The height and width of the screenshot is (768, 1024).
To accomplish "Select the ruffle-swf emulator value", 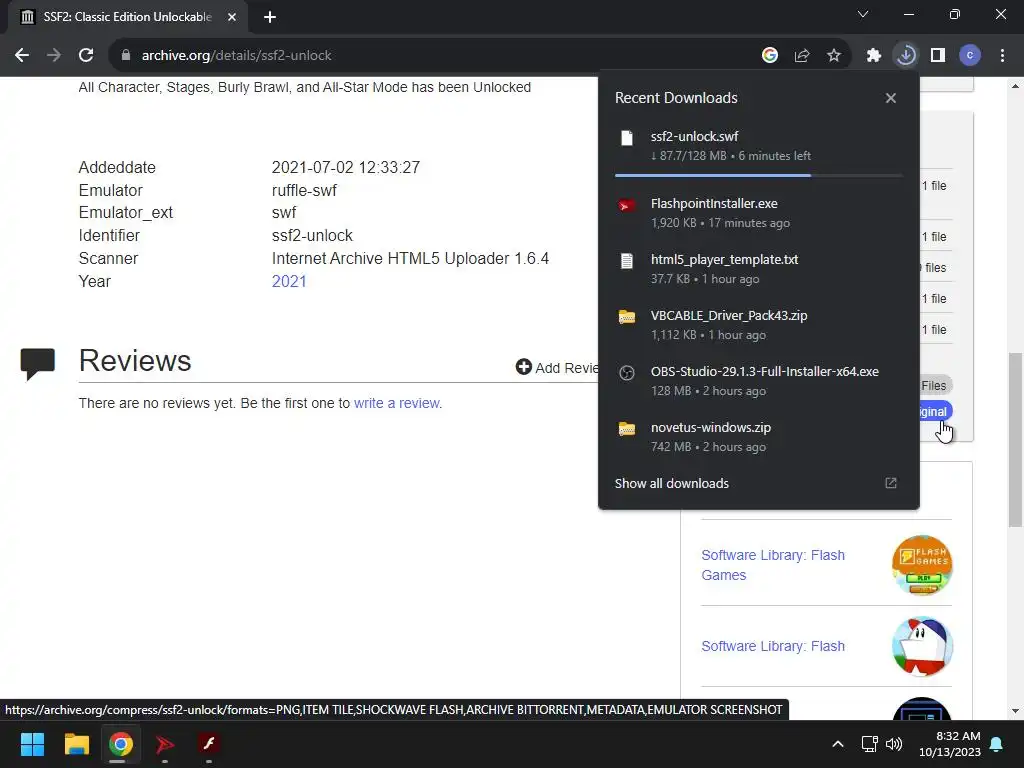I will [304, 191].
